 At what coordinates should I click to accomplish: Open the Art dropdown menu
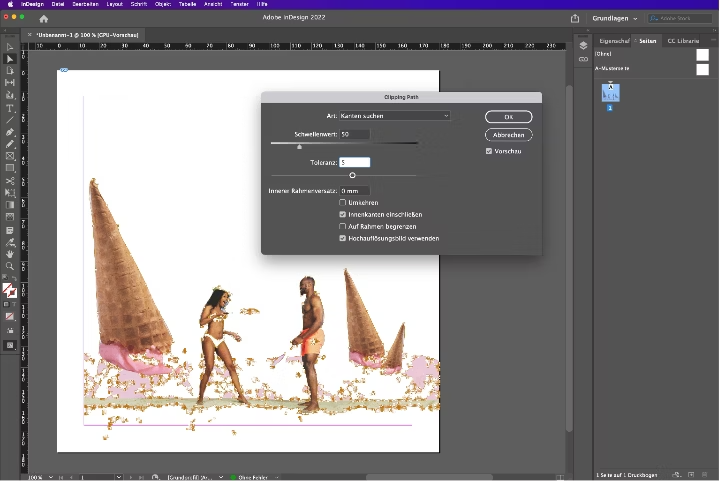pyautogui.click(x=395, y=116)
